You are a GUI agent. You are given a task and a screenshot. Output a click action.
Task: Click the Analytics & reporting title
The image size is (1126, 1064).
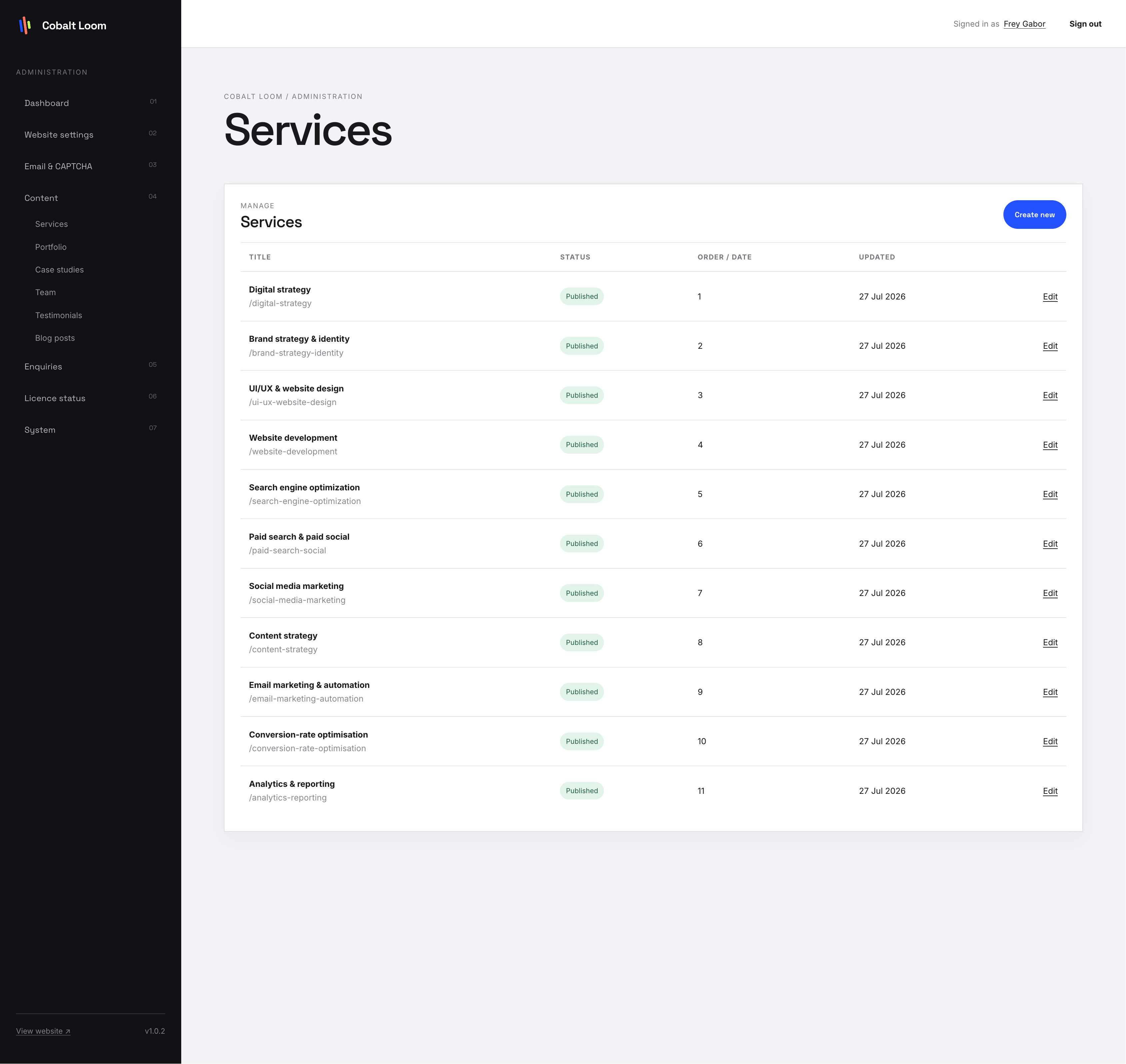(291, 784)
